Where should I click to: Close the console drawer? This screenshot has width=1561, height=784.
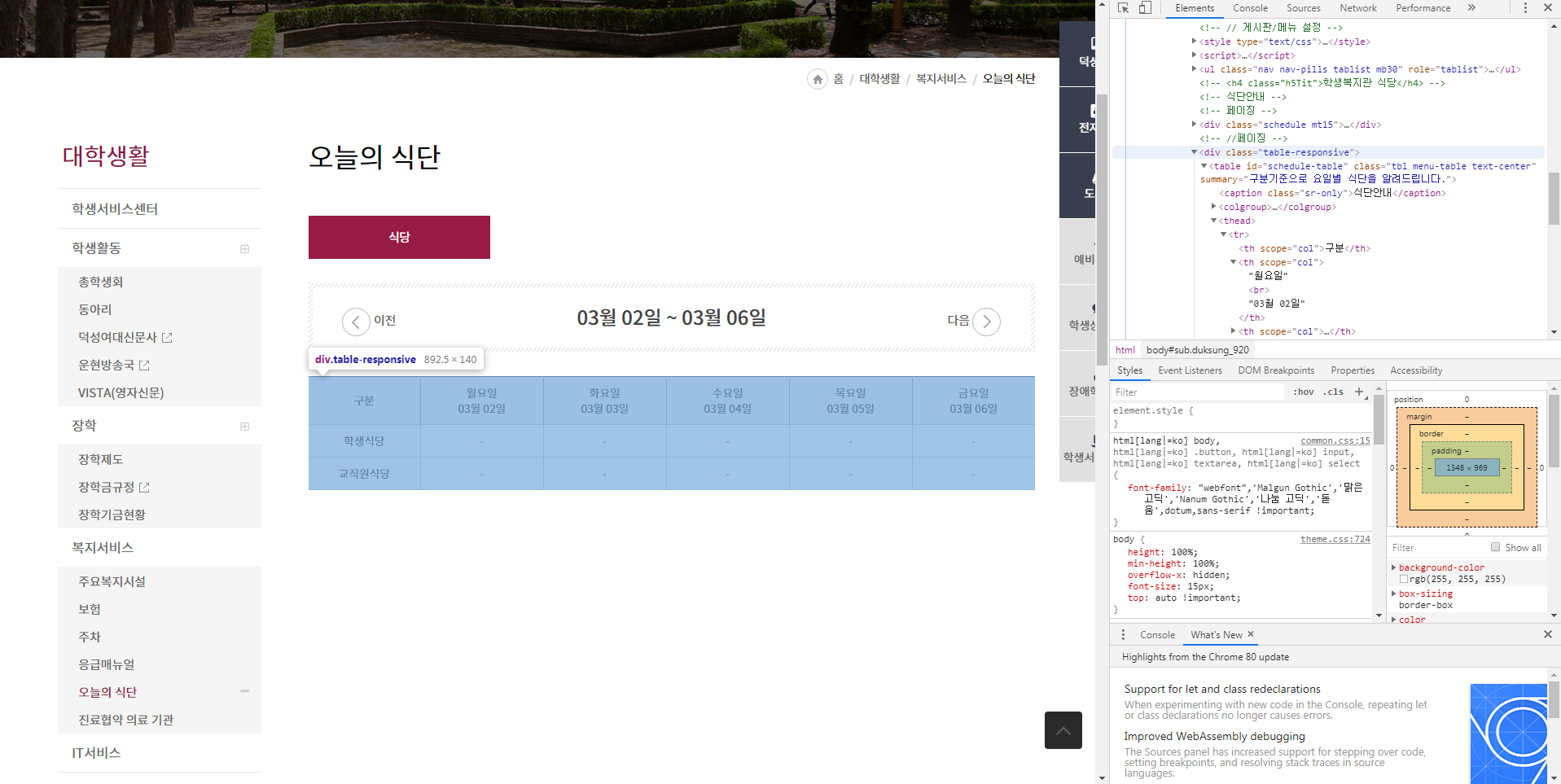pos(1548,634)
